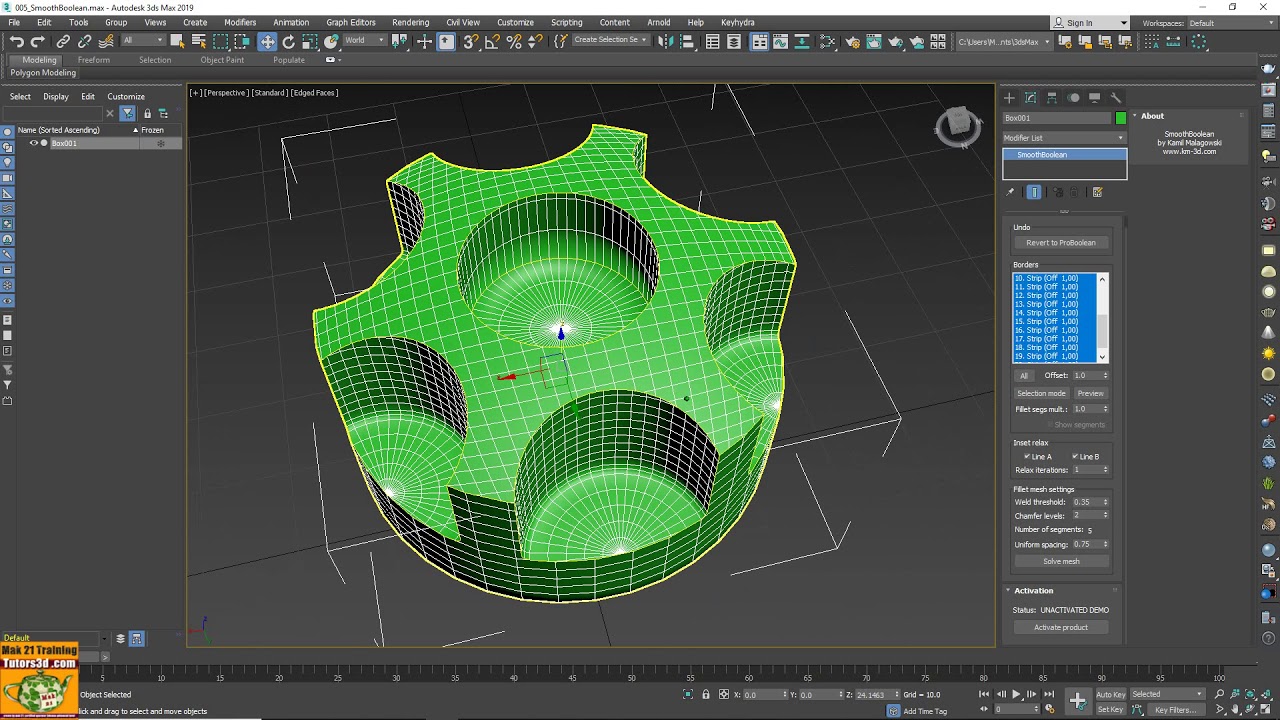Select the Move transform tool
This screenshot has width=1280, height=720.
[267, 42]
